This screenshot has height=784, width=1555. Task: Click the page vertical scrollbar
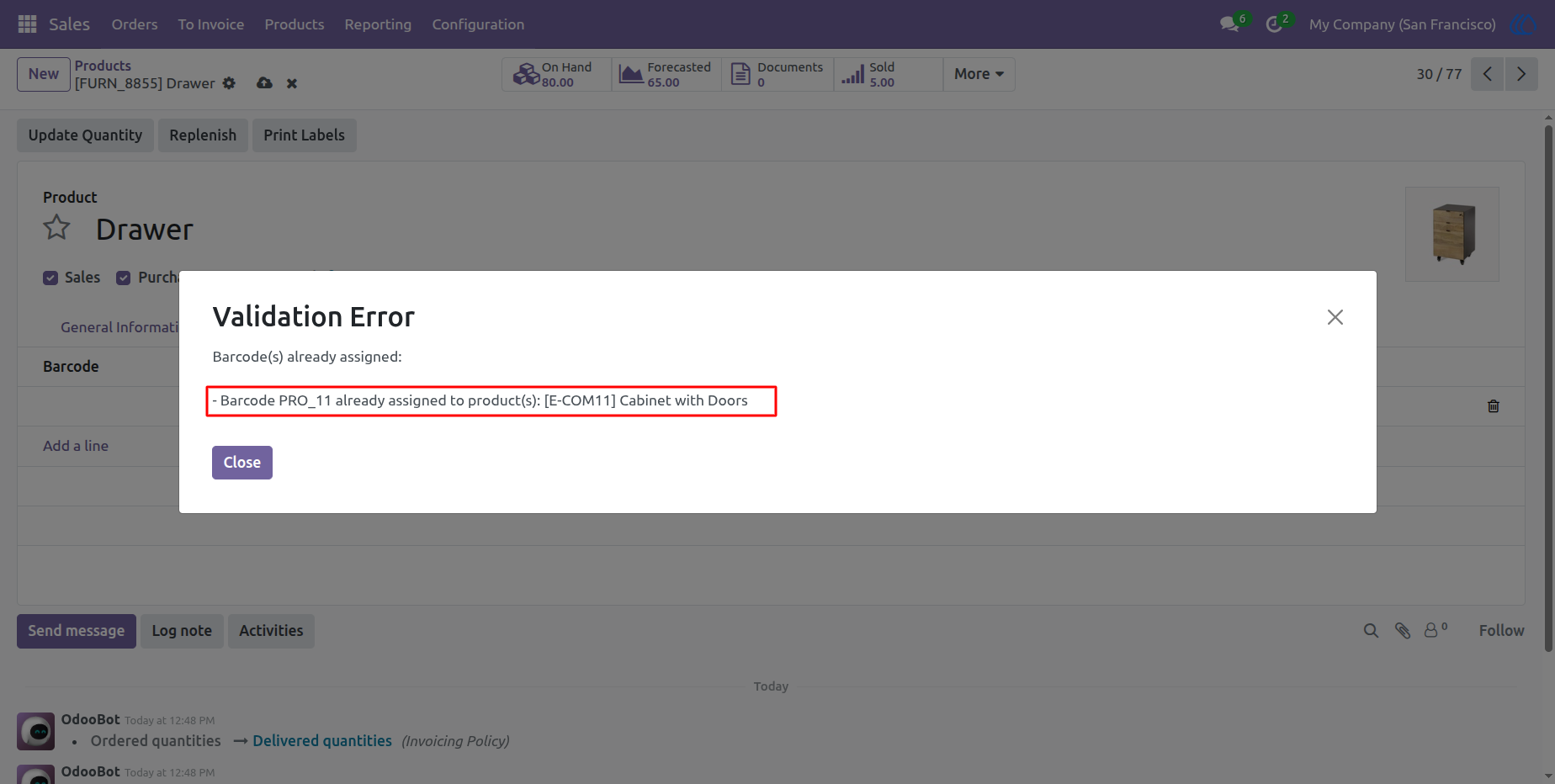pyautogui.click(x=1548, y=387)
